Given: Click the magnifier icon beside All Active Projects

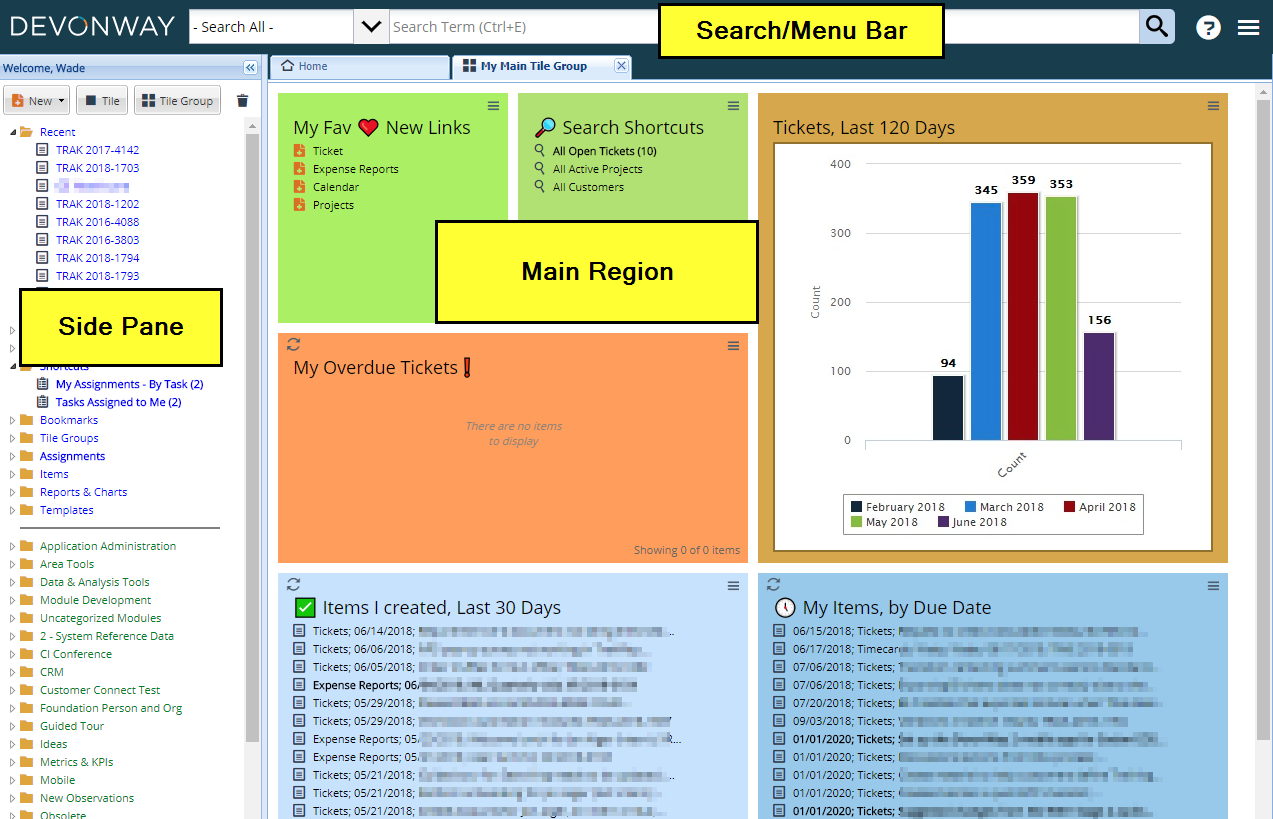Looking at the screenshot, I should (x=539, y=168).
